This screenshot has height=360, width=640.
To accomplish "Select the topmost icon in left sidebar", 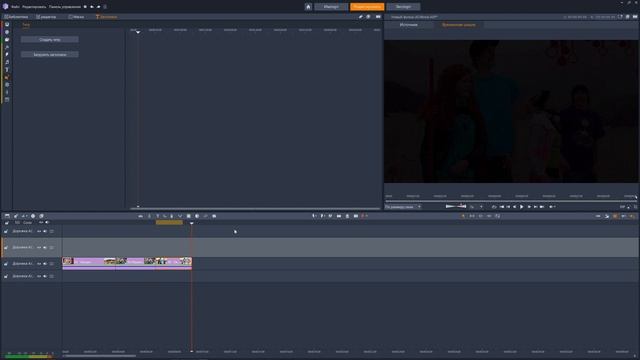I will pos(7,24).
